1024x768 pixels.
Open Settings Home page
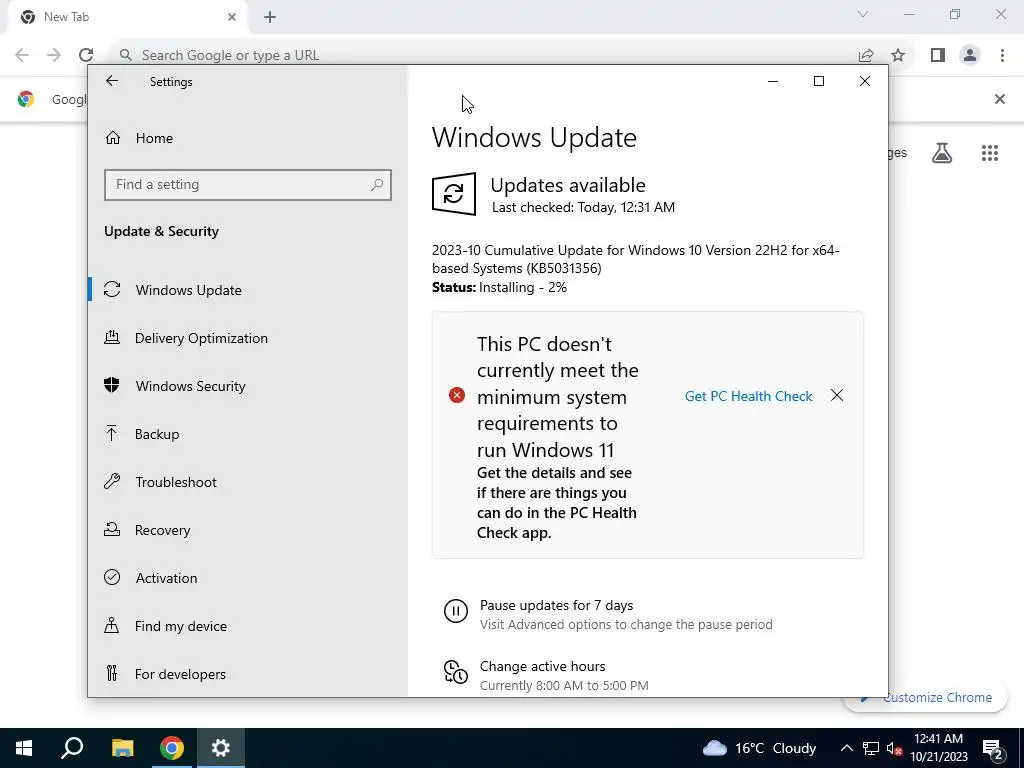(x=154, y=138)
